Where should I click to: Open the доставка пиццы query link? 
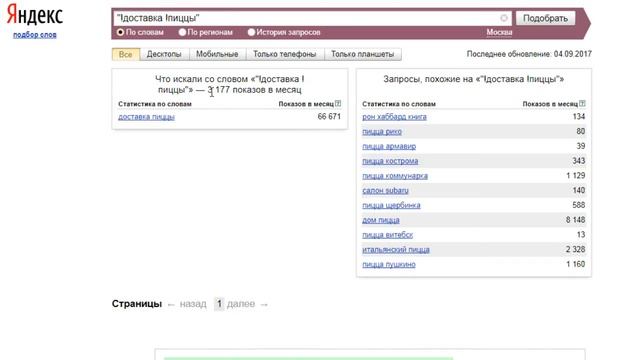[x=147, y=117]
